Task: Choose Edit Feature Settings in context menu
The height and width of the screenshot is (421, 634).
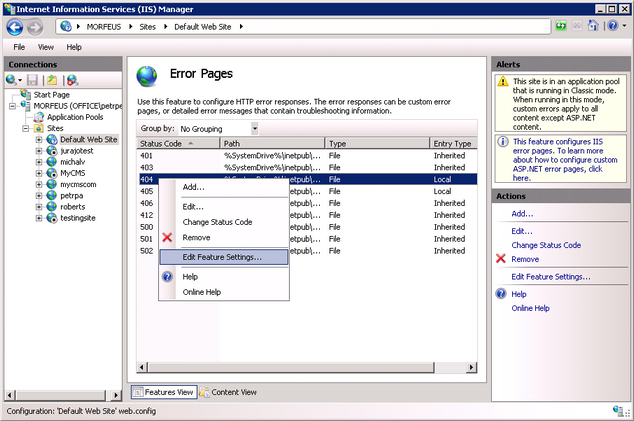Action: click(x=224, y=257)
